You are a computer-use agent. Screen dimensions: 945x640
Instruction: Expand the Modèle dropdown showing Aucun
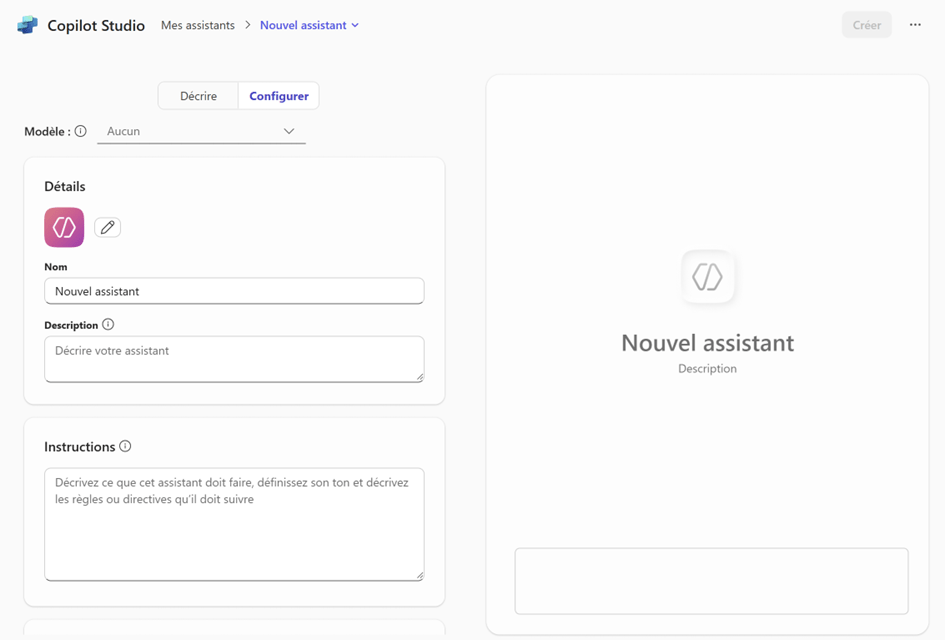201,131
